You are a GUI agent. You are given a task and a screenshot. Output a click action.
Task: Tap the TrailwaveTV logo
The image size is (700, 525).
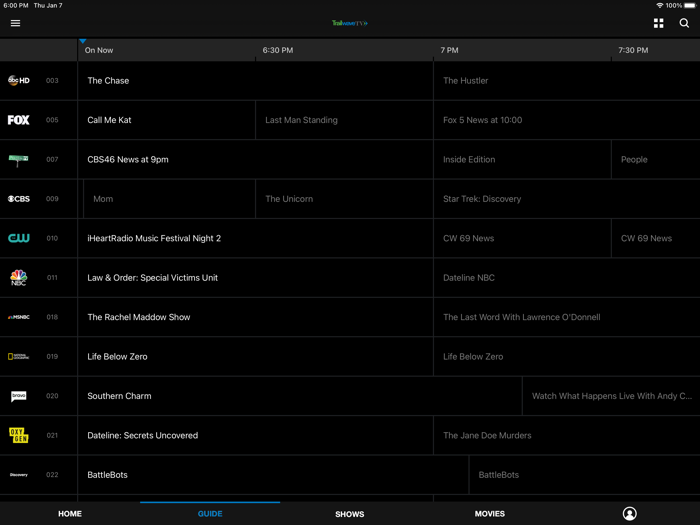350,23
